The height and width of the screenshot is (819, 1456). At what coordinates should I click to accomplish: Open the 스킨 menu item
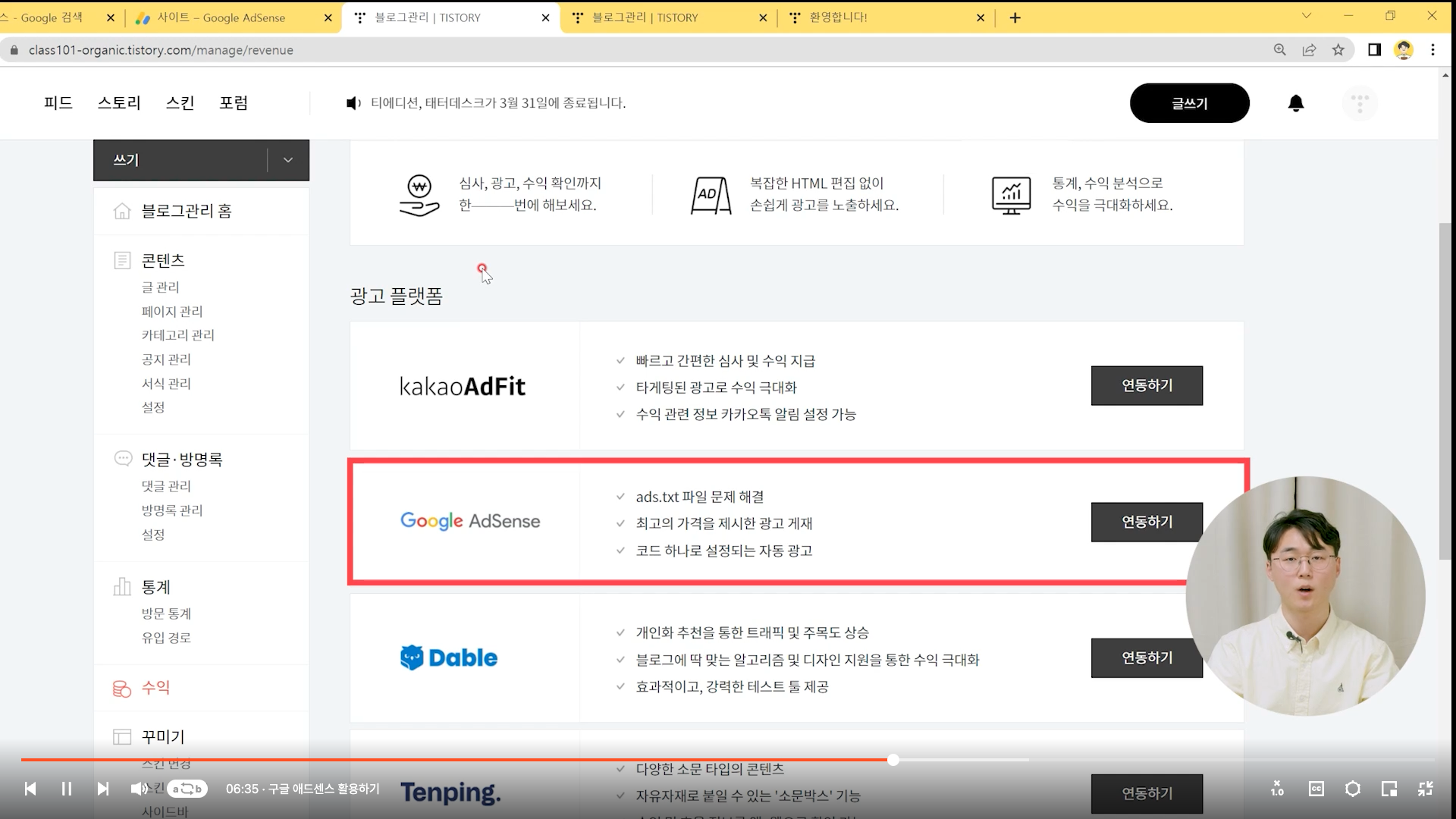click(180, 103)
